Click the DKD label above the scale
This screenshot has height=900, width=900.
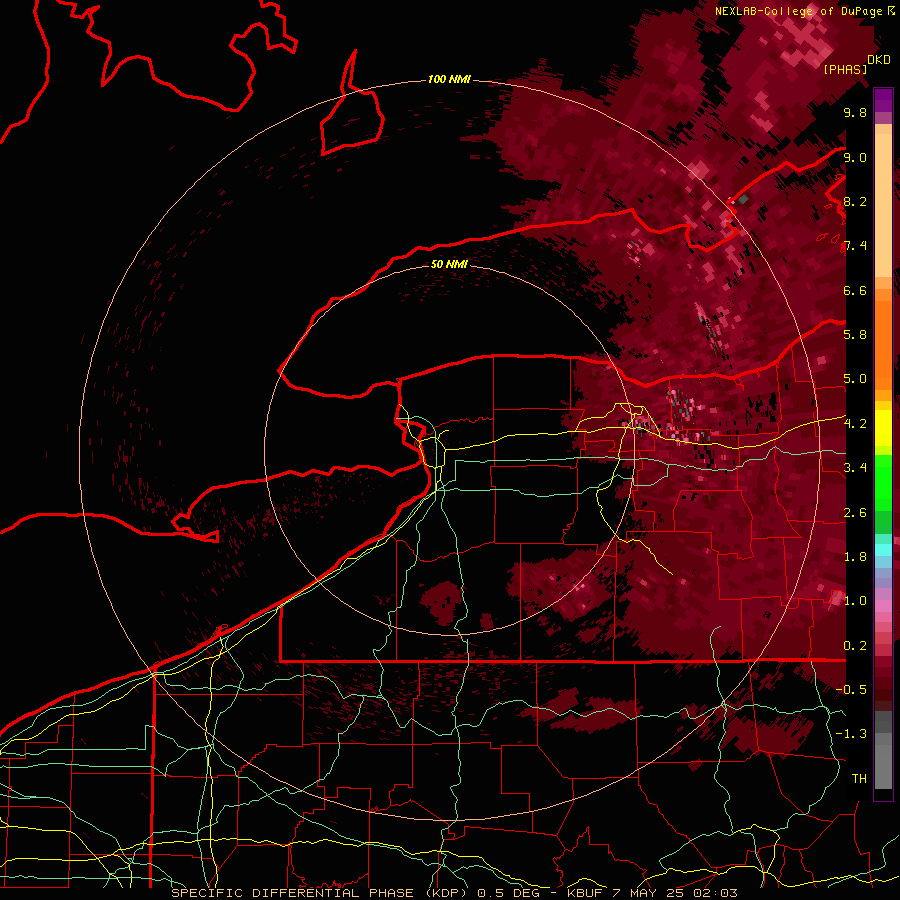click(879, 60)
